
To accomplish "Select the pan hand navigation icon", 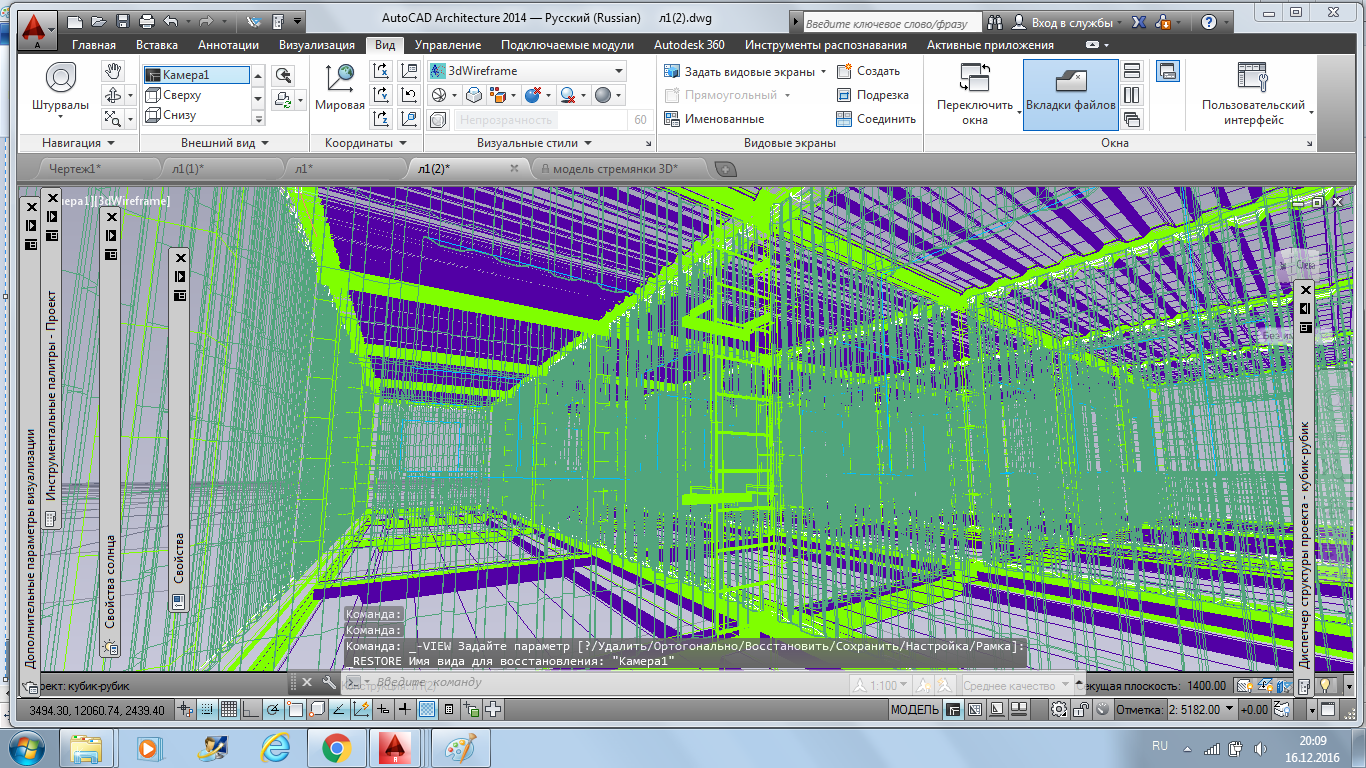I will (x=113, y=71).
